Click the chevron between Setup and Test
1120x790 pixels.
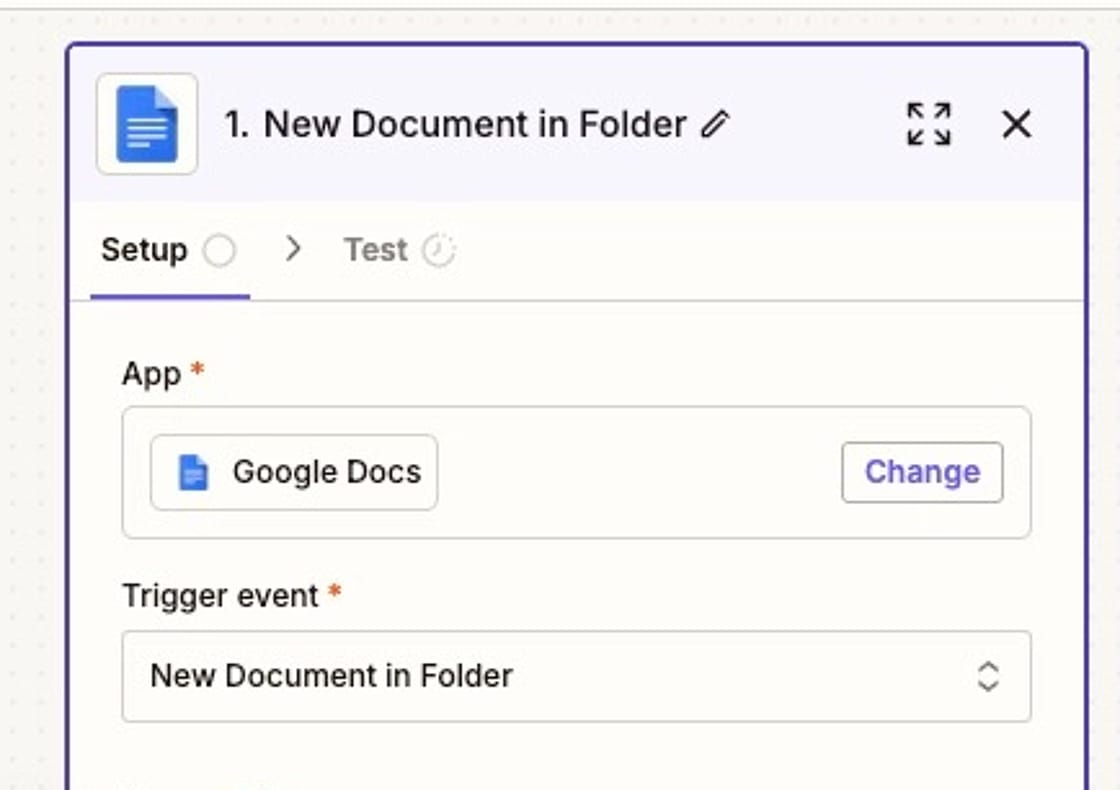point(293,249)
